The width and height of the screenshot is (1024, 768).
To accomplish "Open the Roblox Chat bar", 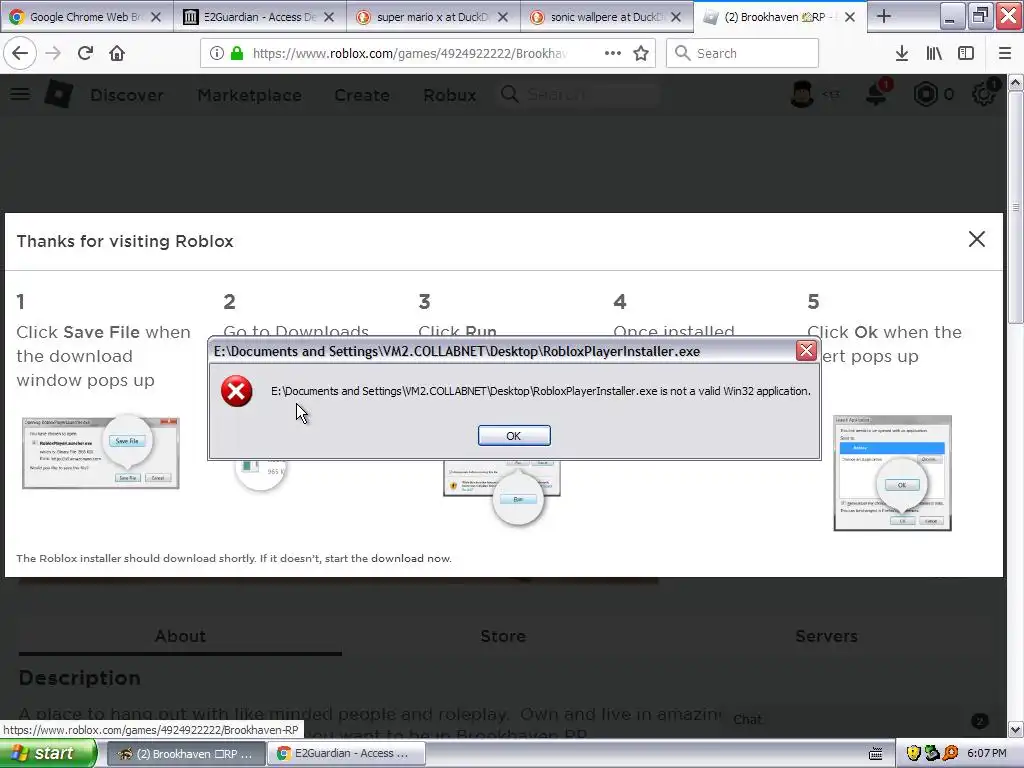I will (x=861, y=720).
